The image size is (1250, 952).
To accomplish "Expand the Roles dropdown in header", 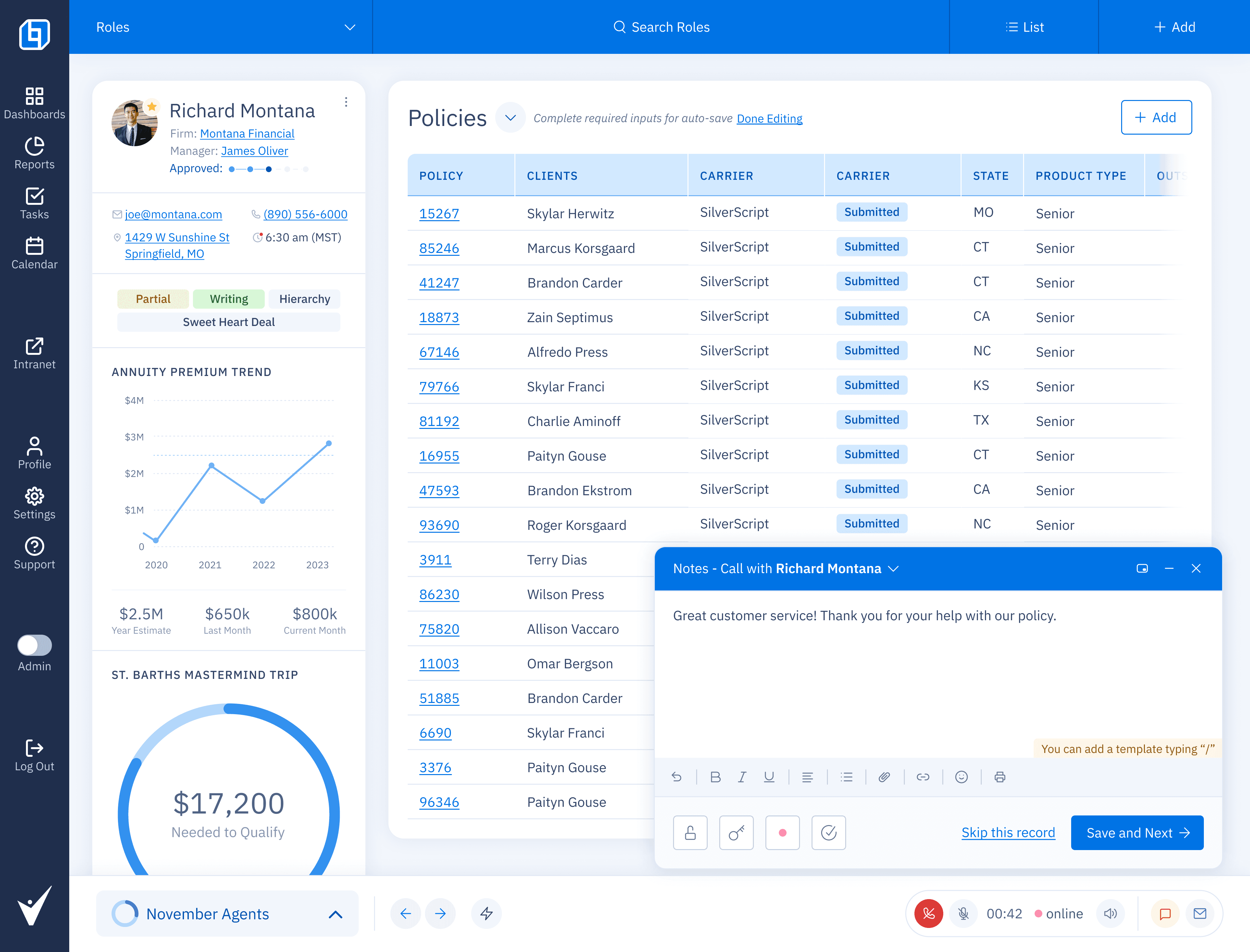I will pyautogui.click(x=350, y=27).
